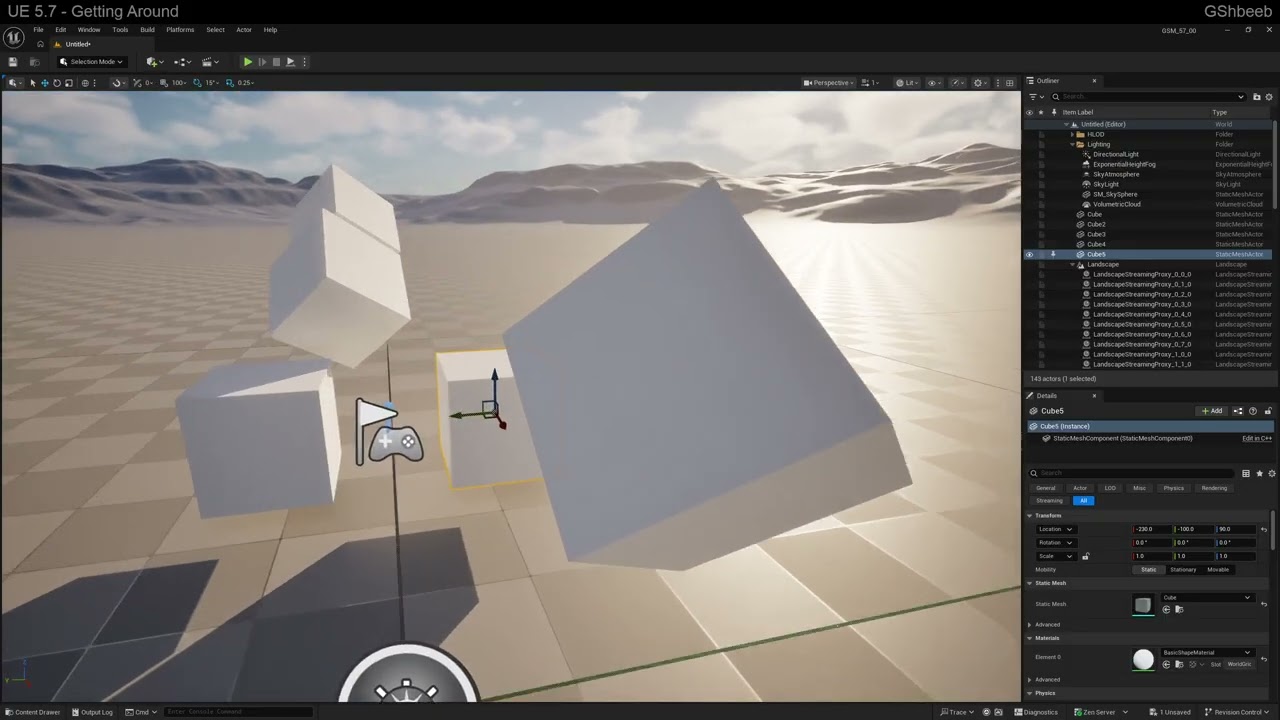The image size is (1280, 720).
Task: Click the Add component button
Action: click(x=1212, y=411)
